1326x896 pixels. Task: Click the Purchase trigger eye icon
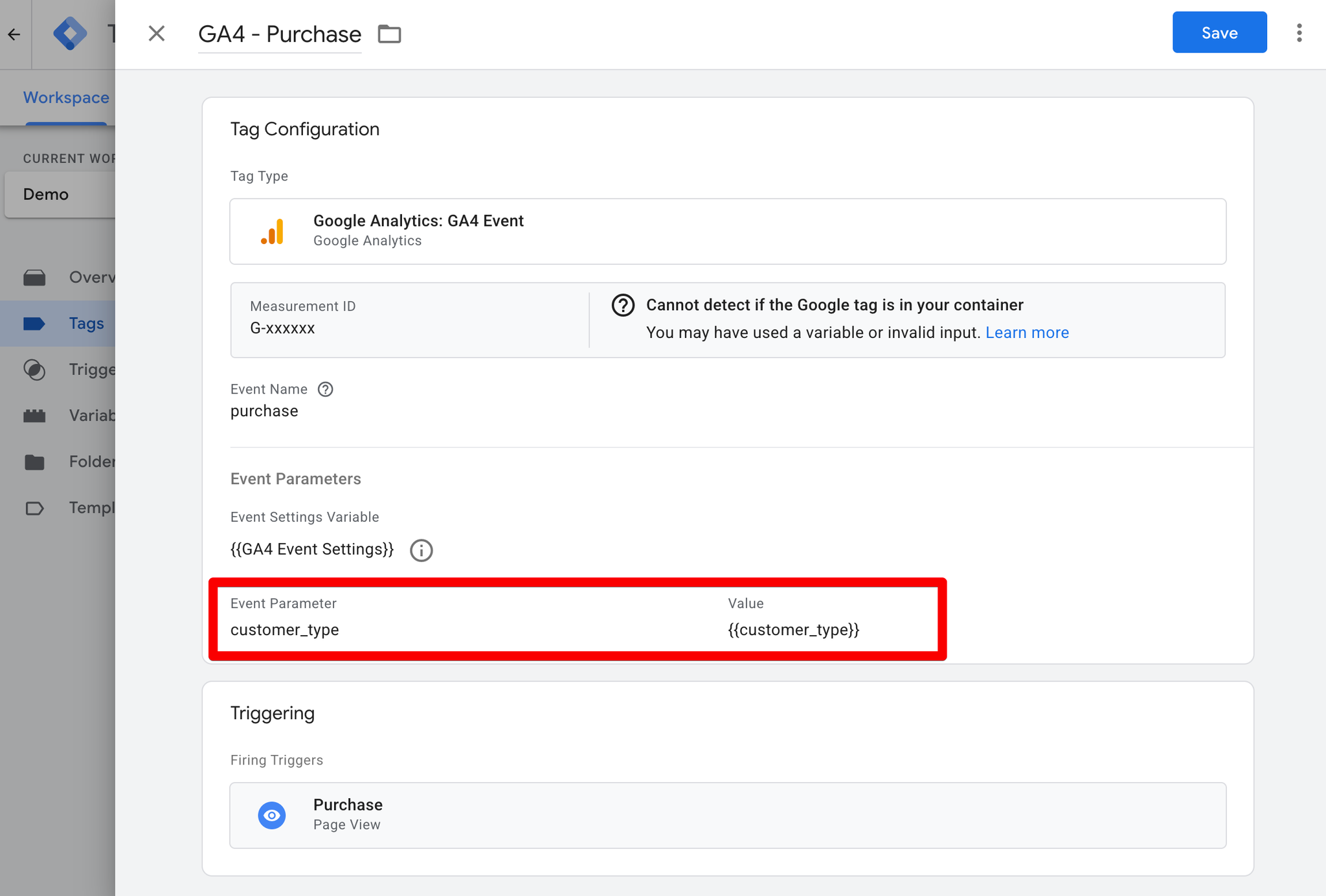tap(272, 815)
